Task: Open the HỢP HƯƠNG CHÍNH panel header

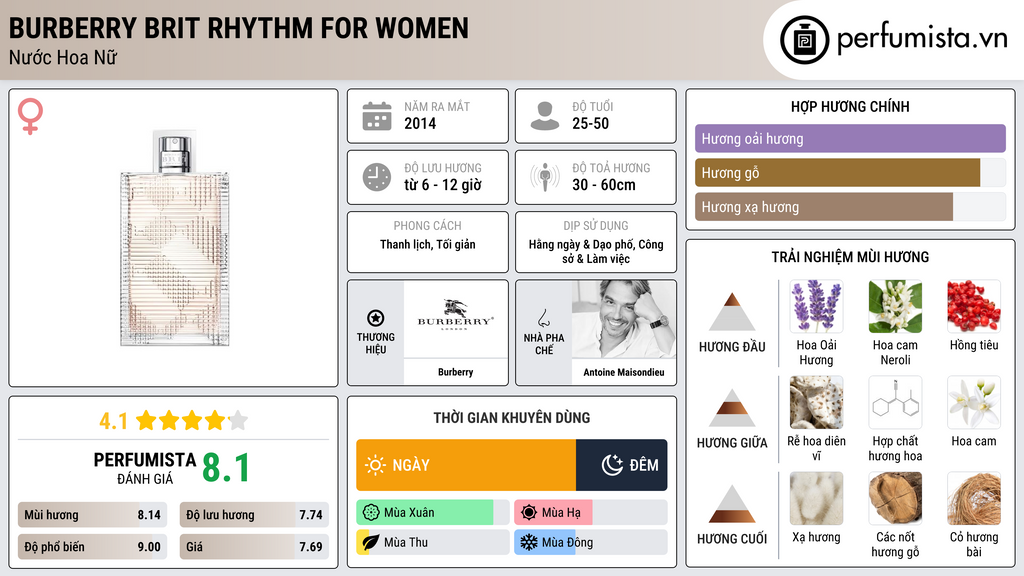Action: pyautogui.click(x=849, y=106)
